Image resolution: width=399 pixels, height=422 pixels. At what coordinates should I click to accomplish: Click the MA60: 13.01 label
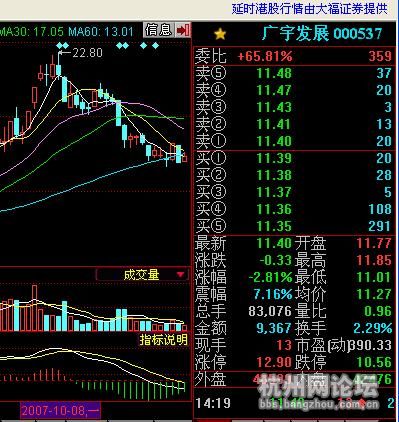[x=101, y=32]
